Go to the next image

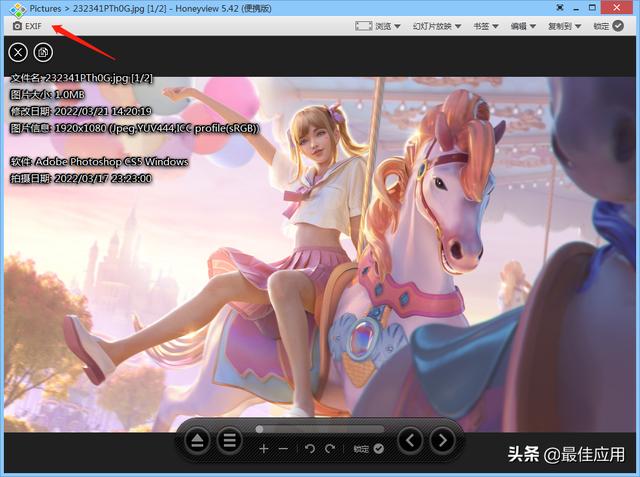(x=442, y=440)
